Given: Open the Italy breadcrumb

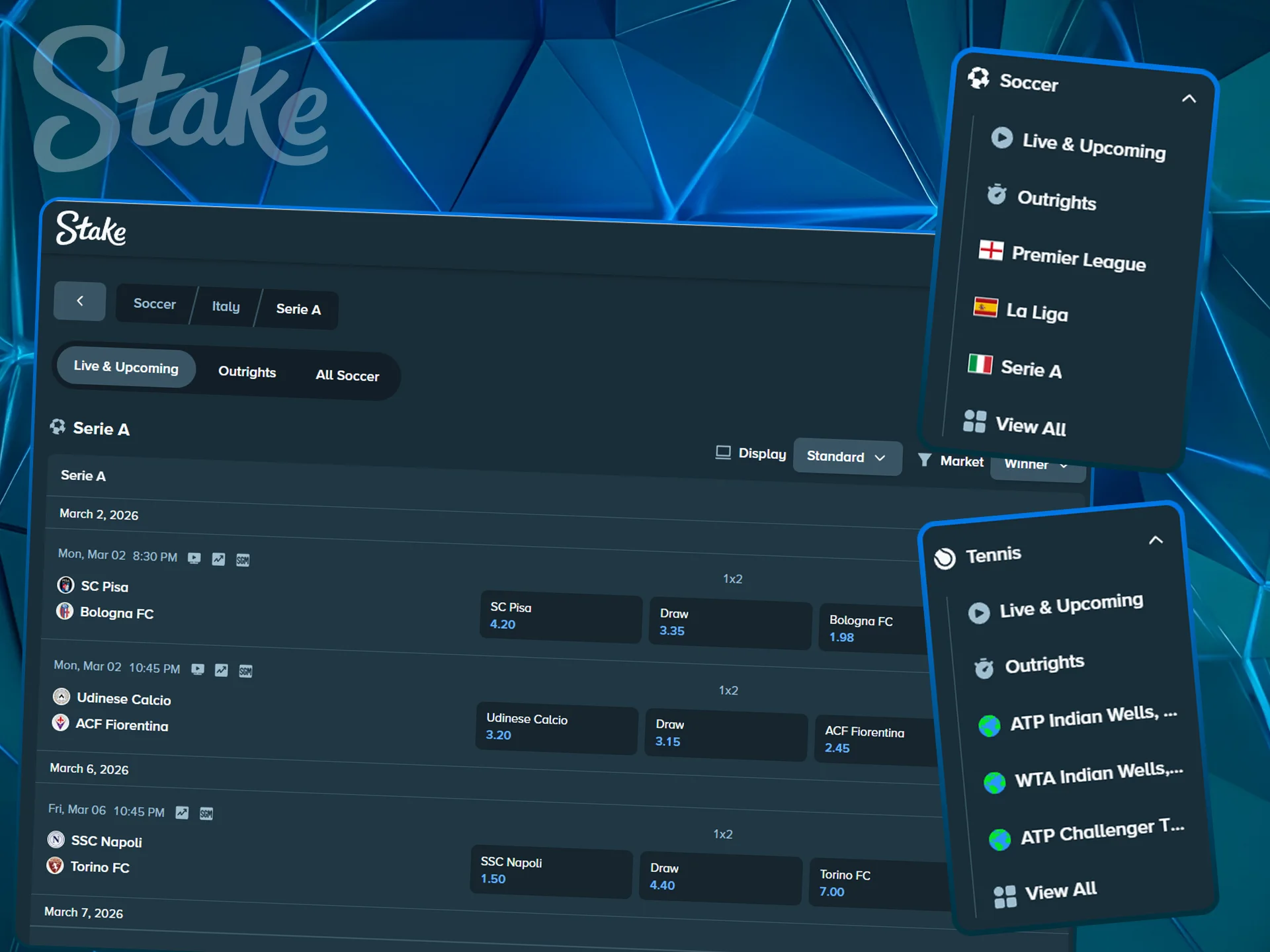Looking at the screenshot, I should pyautogui.click(x=226, y=307).
